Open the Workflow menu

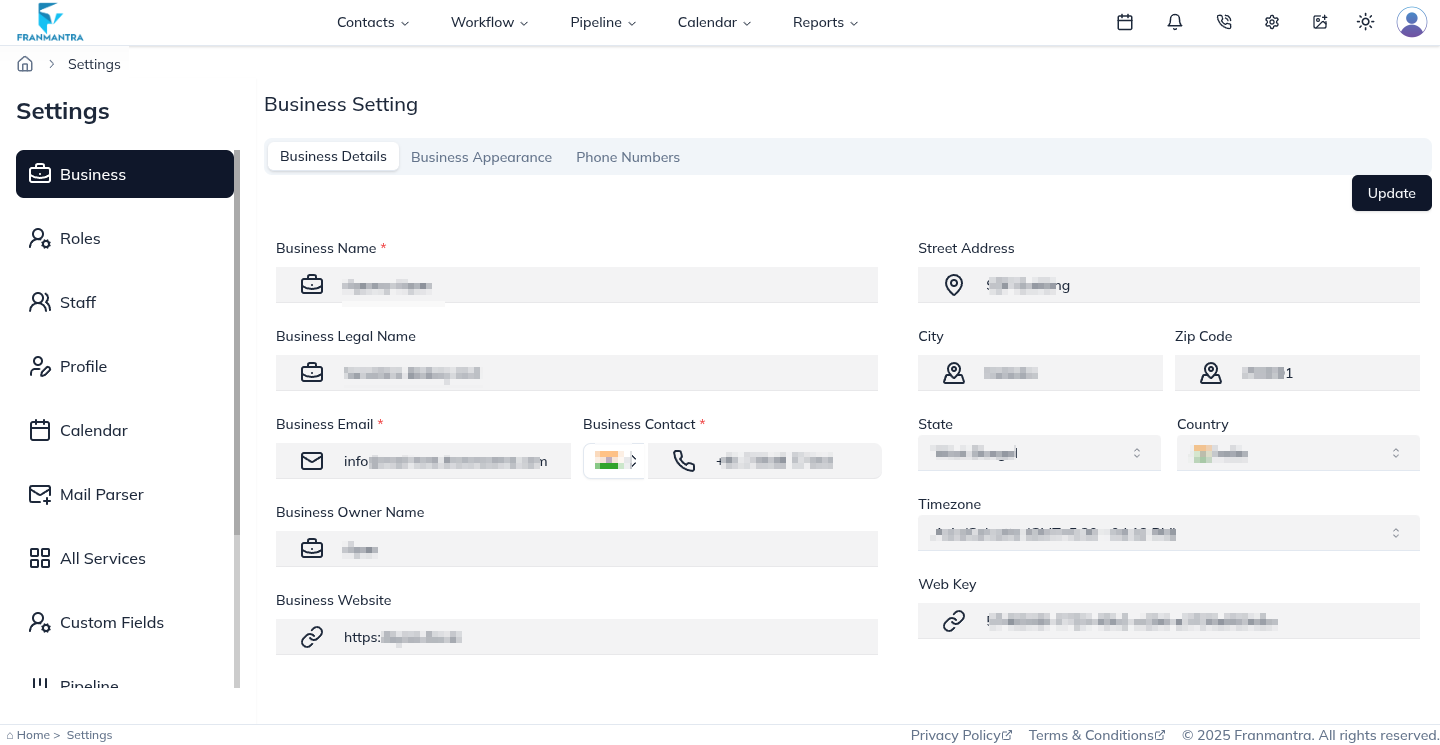point(488,22)
